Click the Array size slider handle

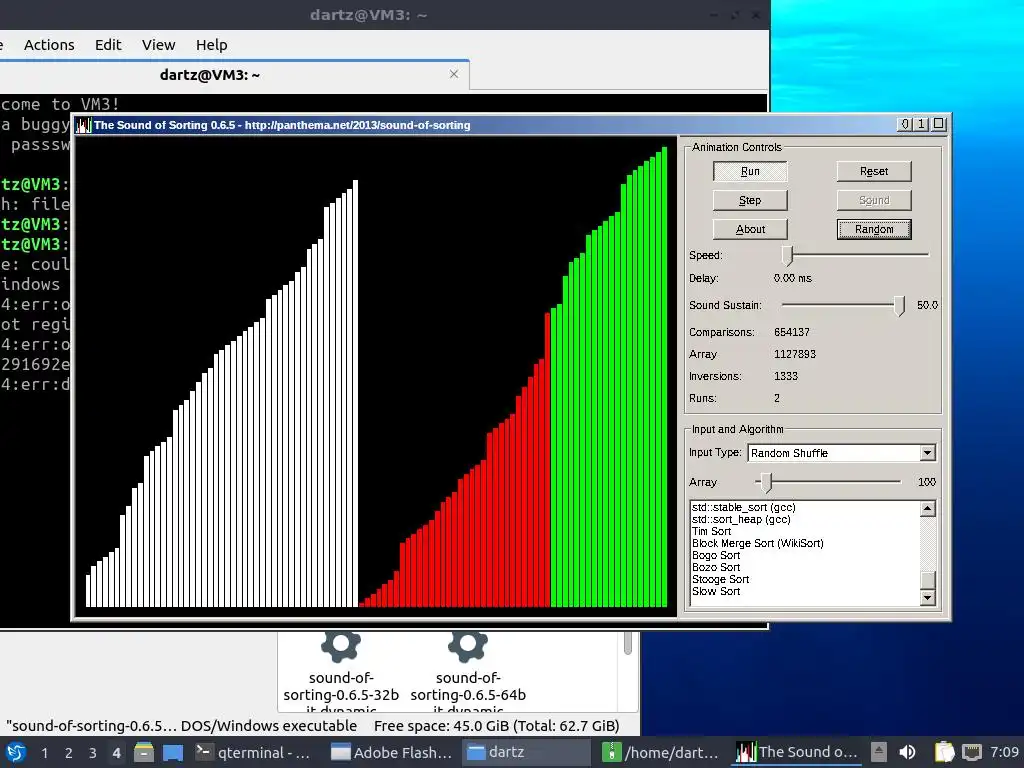(766, 483)
